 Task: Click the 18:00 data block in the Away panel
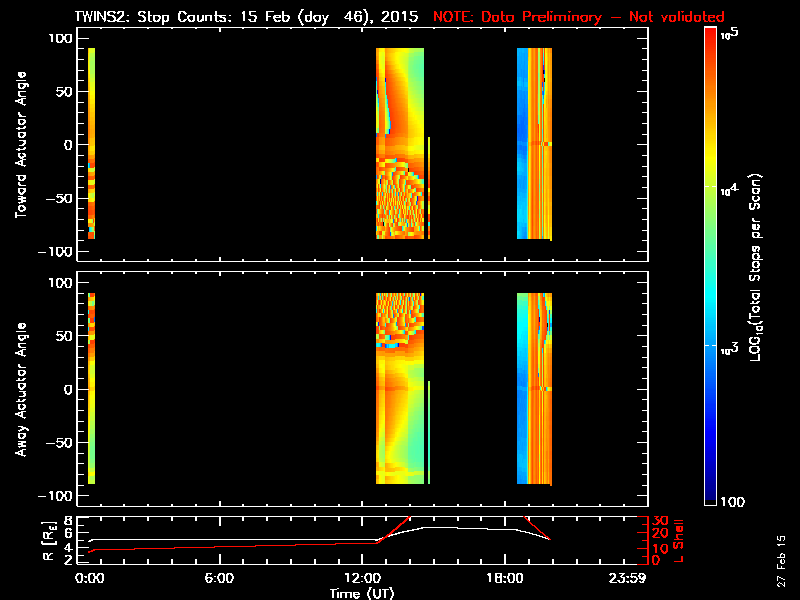(534, 388)
